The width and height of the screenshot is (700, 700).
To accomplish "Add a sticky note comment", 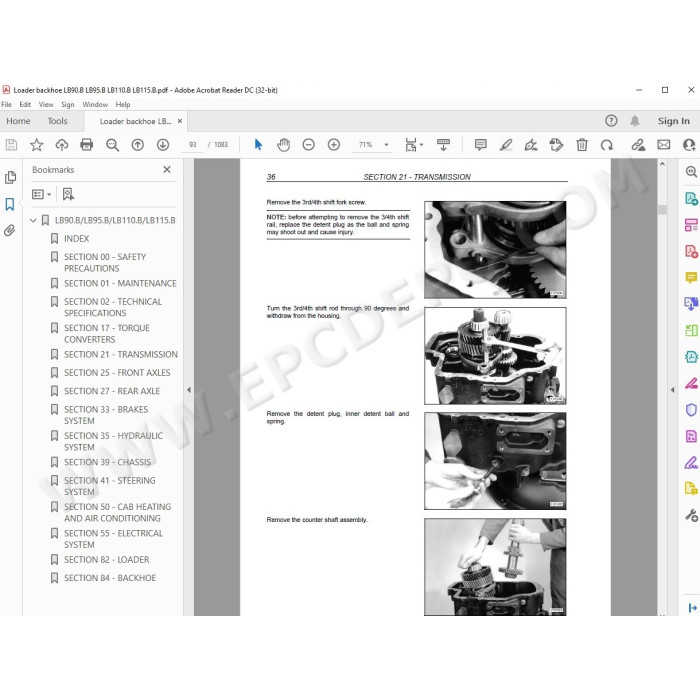I will click(481, 145).
